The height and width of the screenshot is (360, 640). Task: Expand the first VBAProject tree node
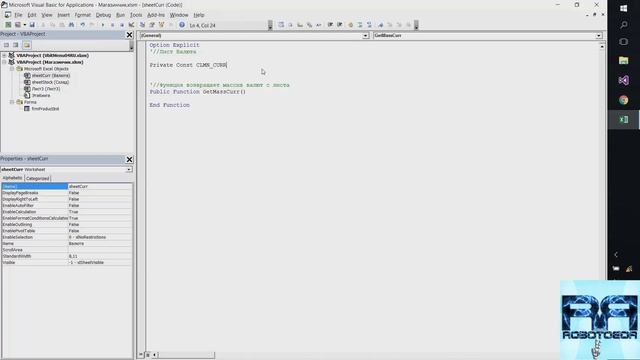pos(4,55)
